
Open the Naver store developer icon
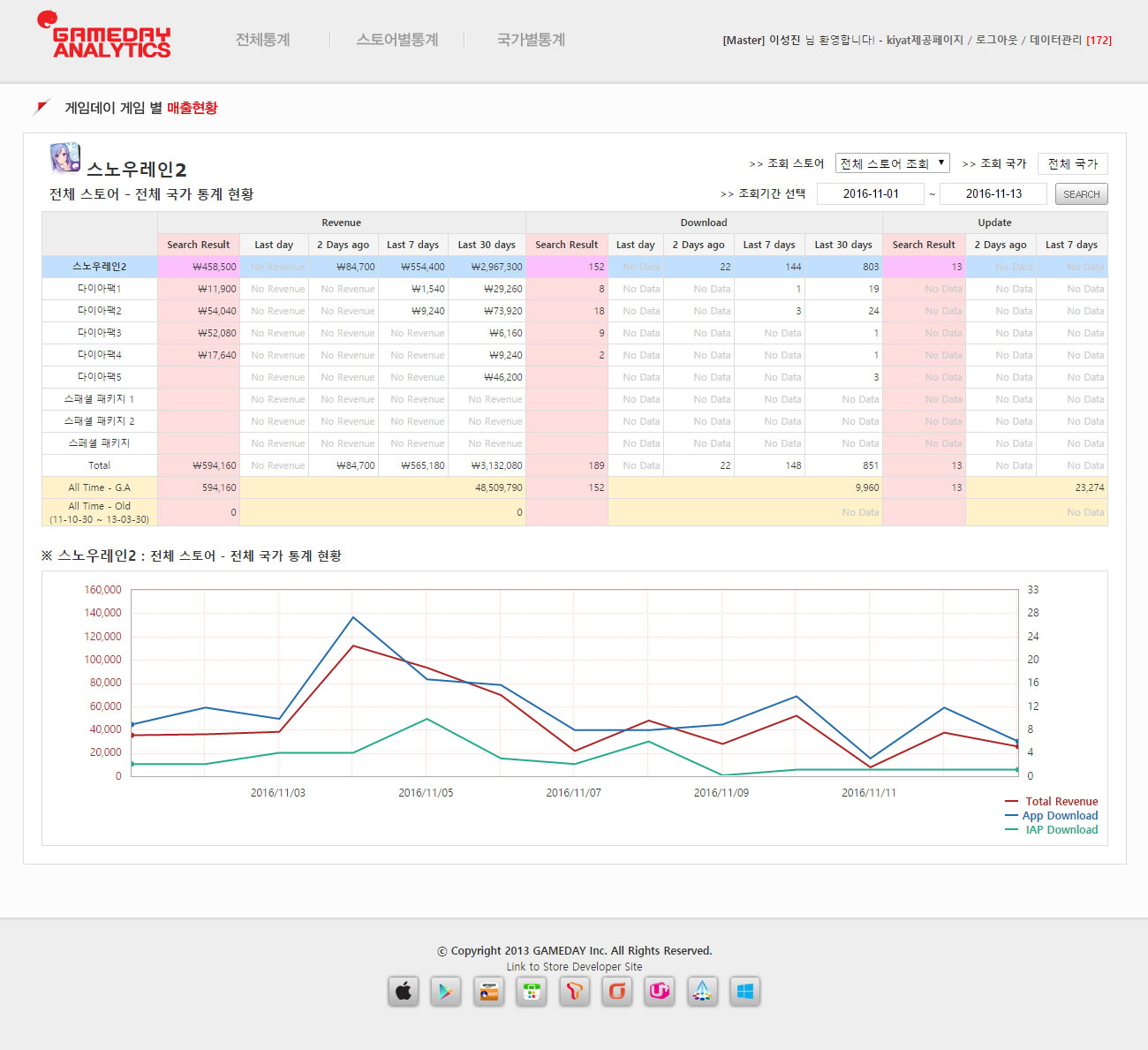pyautogui.click(x=532, y=992)
